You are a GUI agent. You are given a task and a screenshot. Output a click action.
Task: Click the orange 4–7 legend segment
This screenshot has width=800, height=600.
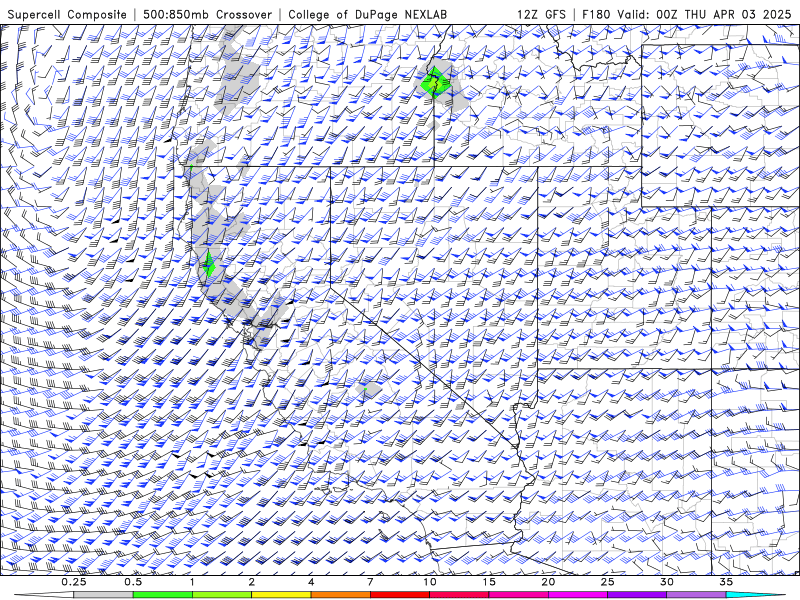point(340,595)
